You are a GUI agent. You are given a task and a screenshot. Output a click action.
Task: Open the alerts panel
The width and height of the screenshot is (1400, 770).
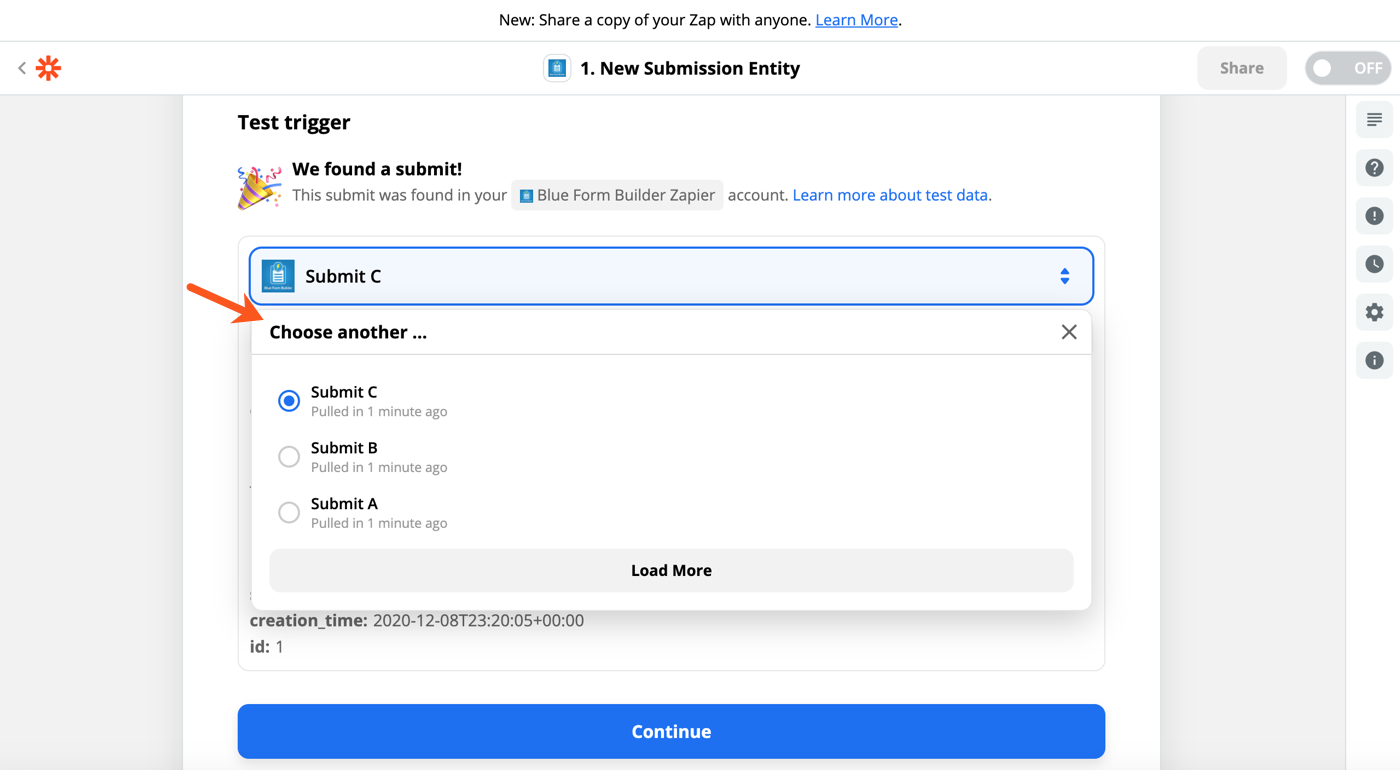point(1374,215)
